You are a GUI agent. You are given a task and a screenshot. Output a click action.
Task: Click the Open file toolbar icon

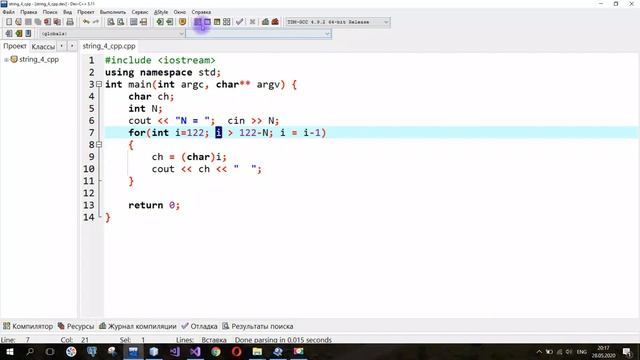pos(18,22)
